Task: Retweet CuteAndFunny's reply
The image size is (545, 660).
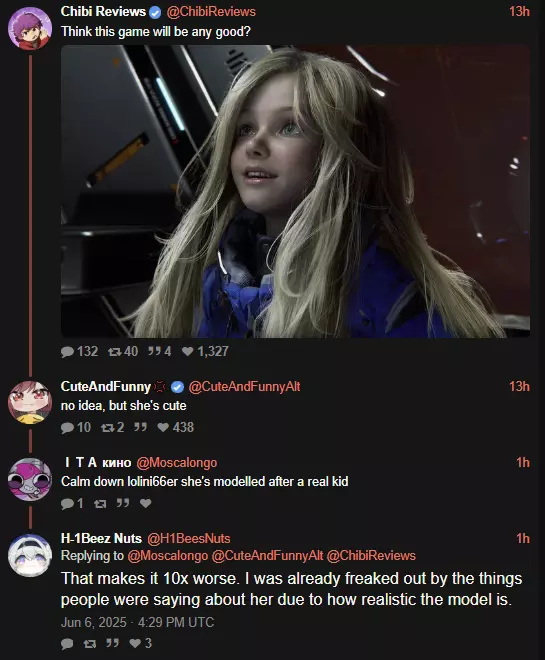Action: click(x=112, y=427)
